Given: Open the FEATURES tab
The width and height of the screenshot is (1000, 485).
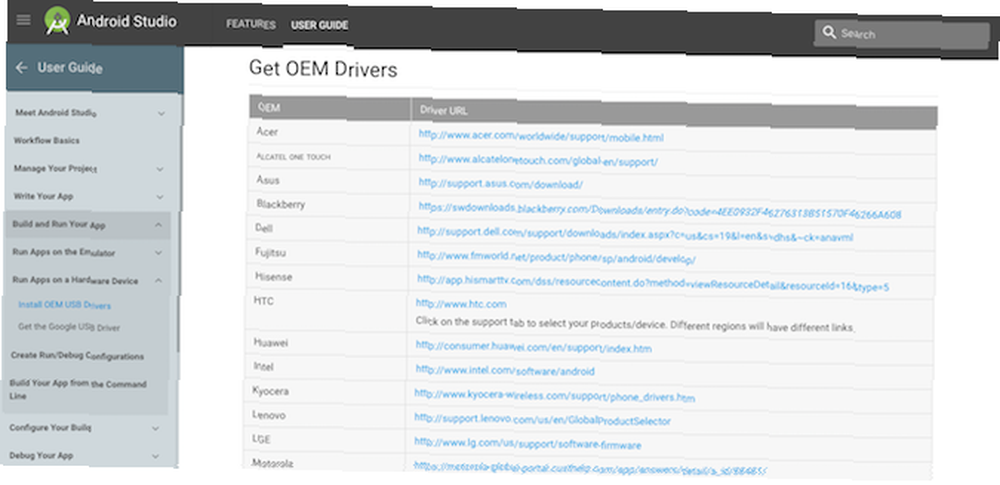Looking at the screenshot, I should pos(251,24).
